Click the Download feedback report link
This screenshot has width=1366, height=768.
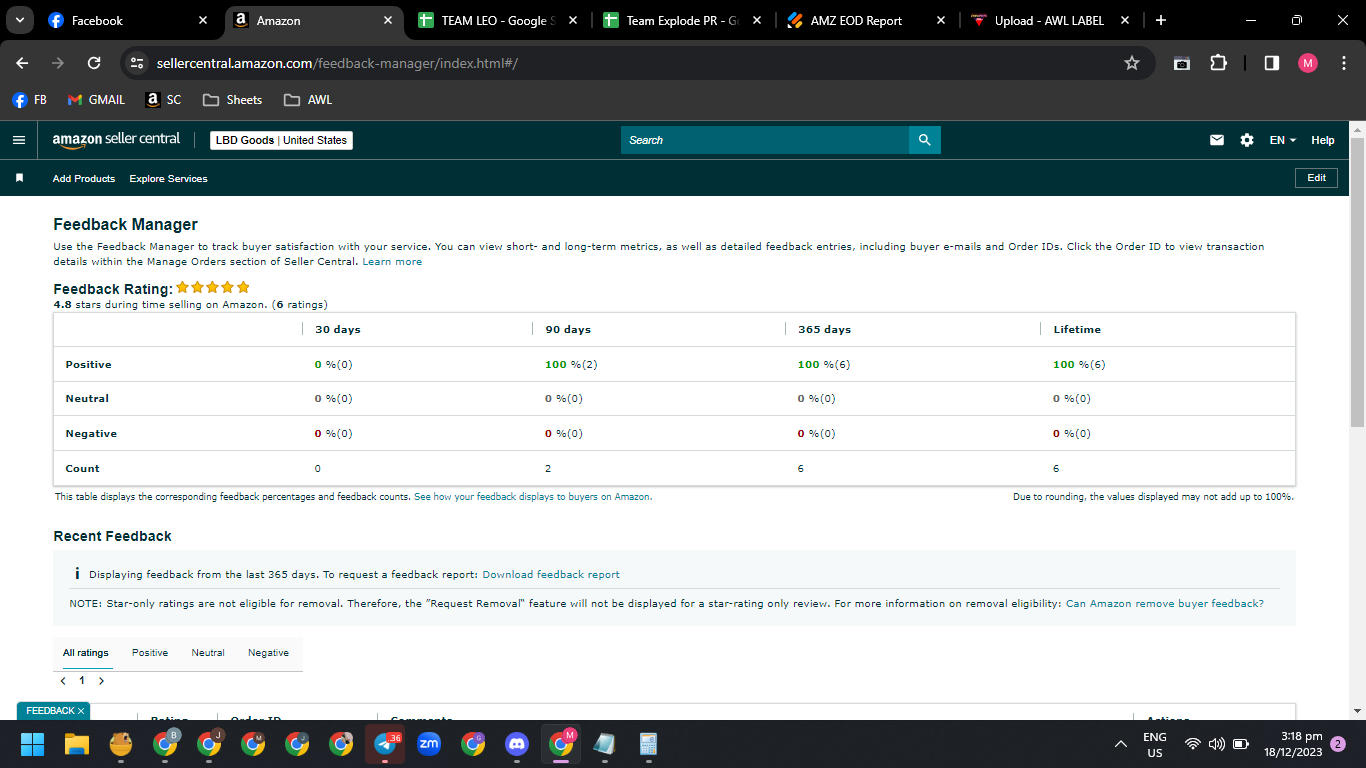(x=551, y=575)
